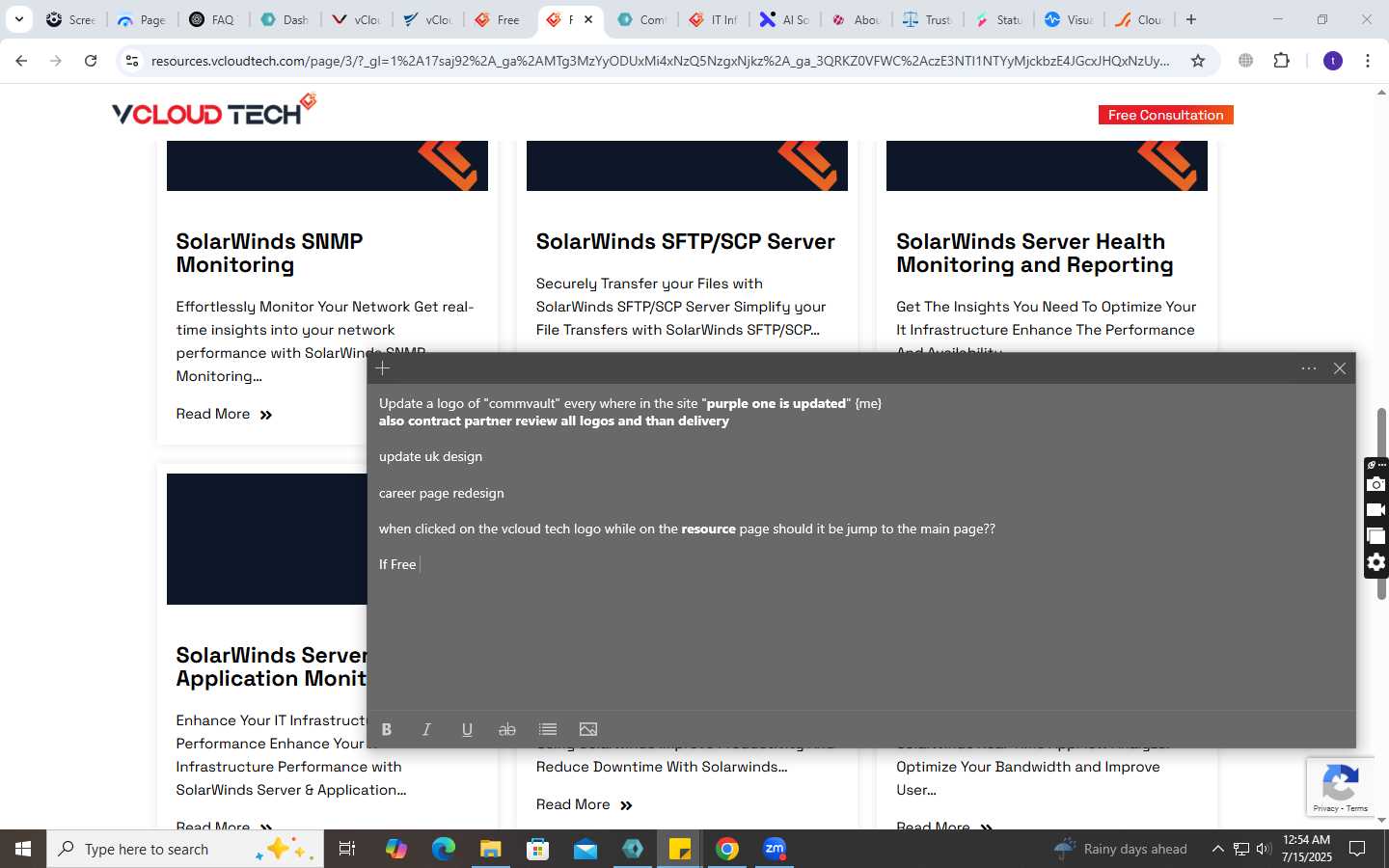Bookmark this page with the star icon

point(1198,61)
